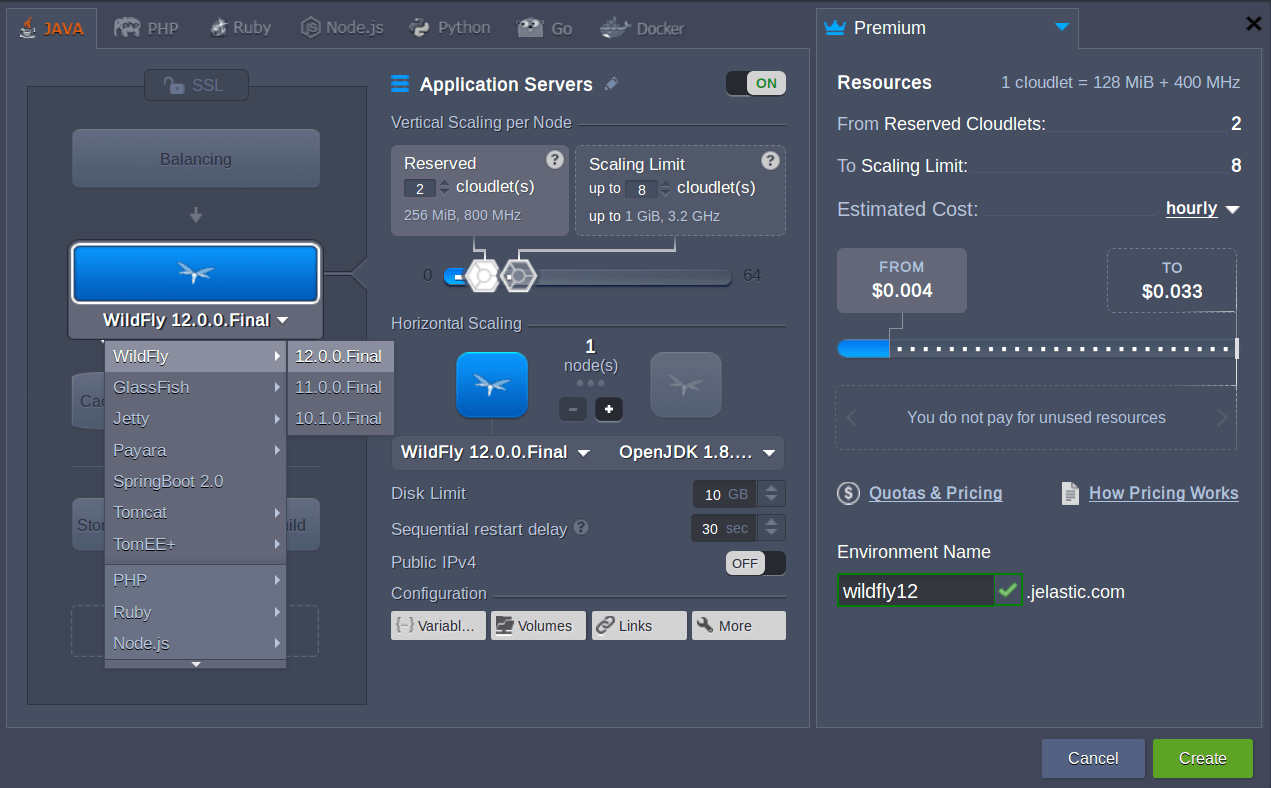The width and height of the screenshot is (1271, 788).
Task: Switch to the Go tab
Action: pyautogui.click(x=545, y=28)
